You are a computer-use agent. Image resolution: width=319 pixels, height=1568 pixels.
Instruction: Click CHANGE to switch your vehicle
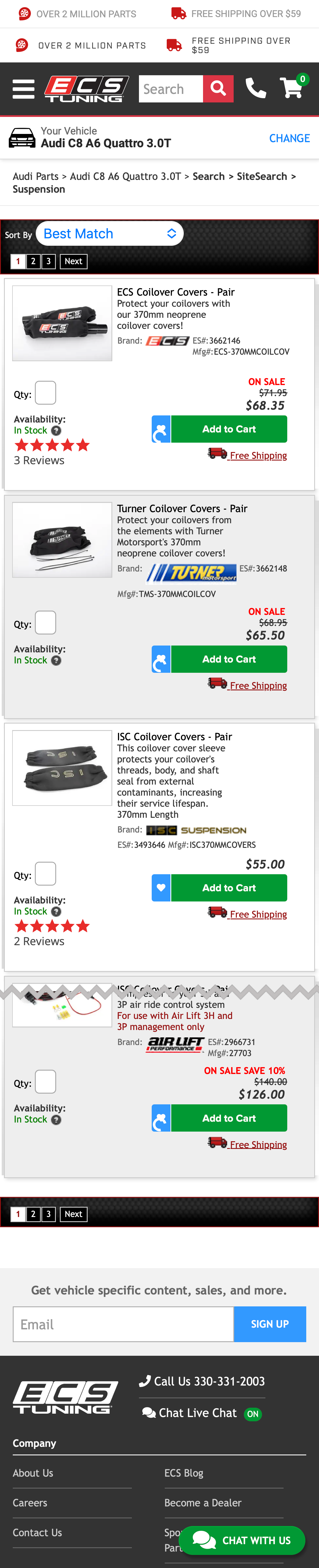click(x=289, y=138)
